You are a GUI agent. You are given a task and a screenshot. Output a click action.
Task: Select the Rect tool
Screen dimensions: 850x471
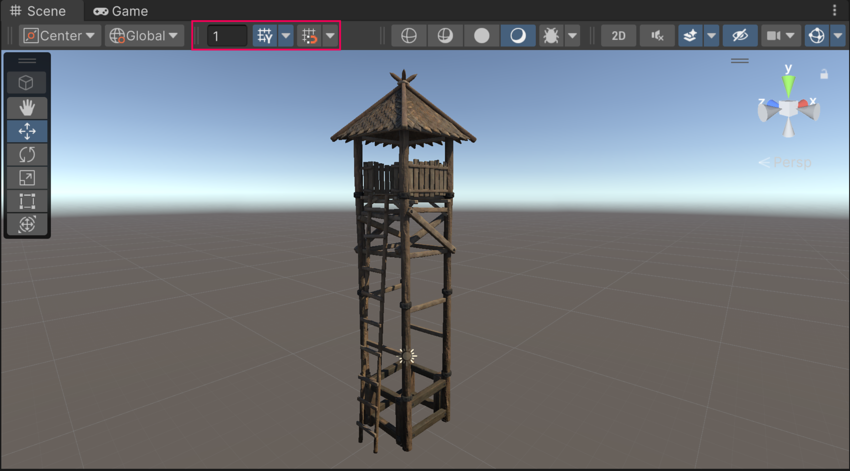[27, 201]
